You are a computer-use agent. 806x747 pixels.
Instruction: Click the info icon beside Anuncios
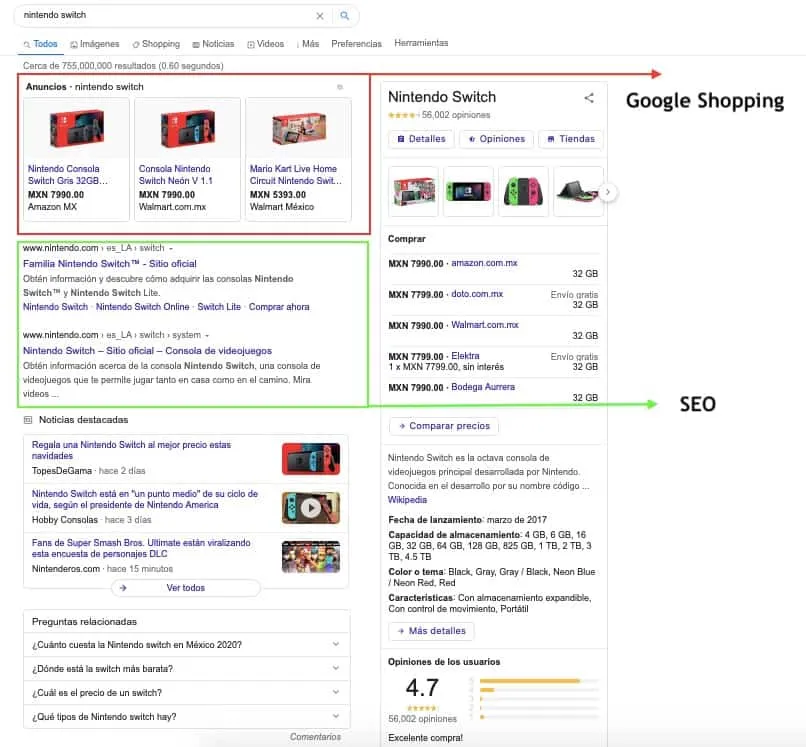pos(340,87)
